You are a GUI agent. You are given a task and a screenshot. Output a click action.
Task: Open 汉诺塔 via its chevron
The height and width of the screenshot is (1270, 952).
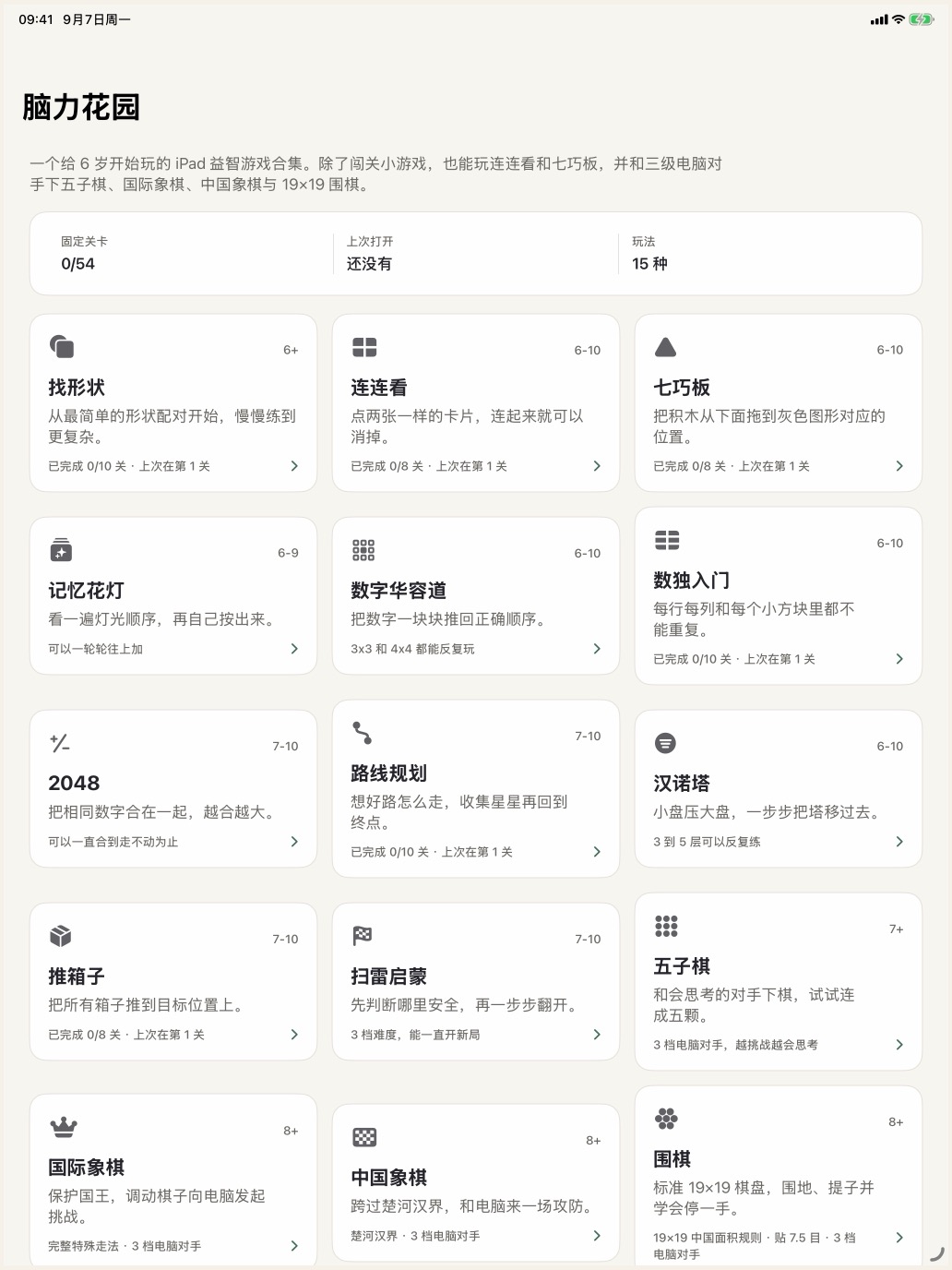pos(899,842)
